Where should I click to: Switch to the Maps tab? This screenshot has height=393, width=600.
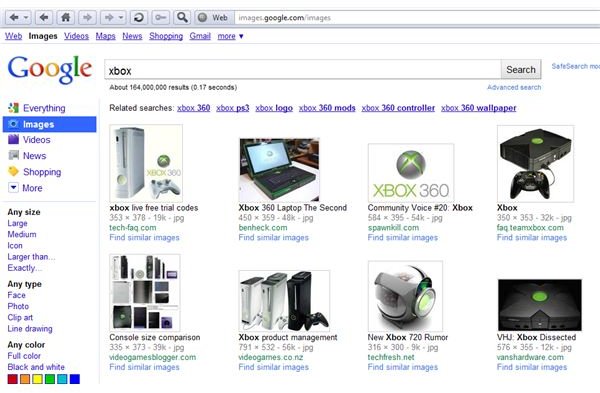tap(105, 36)
